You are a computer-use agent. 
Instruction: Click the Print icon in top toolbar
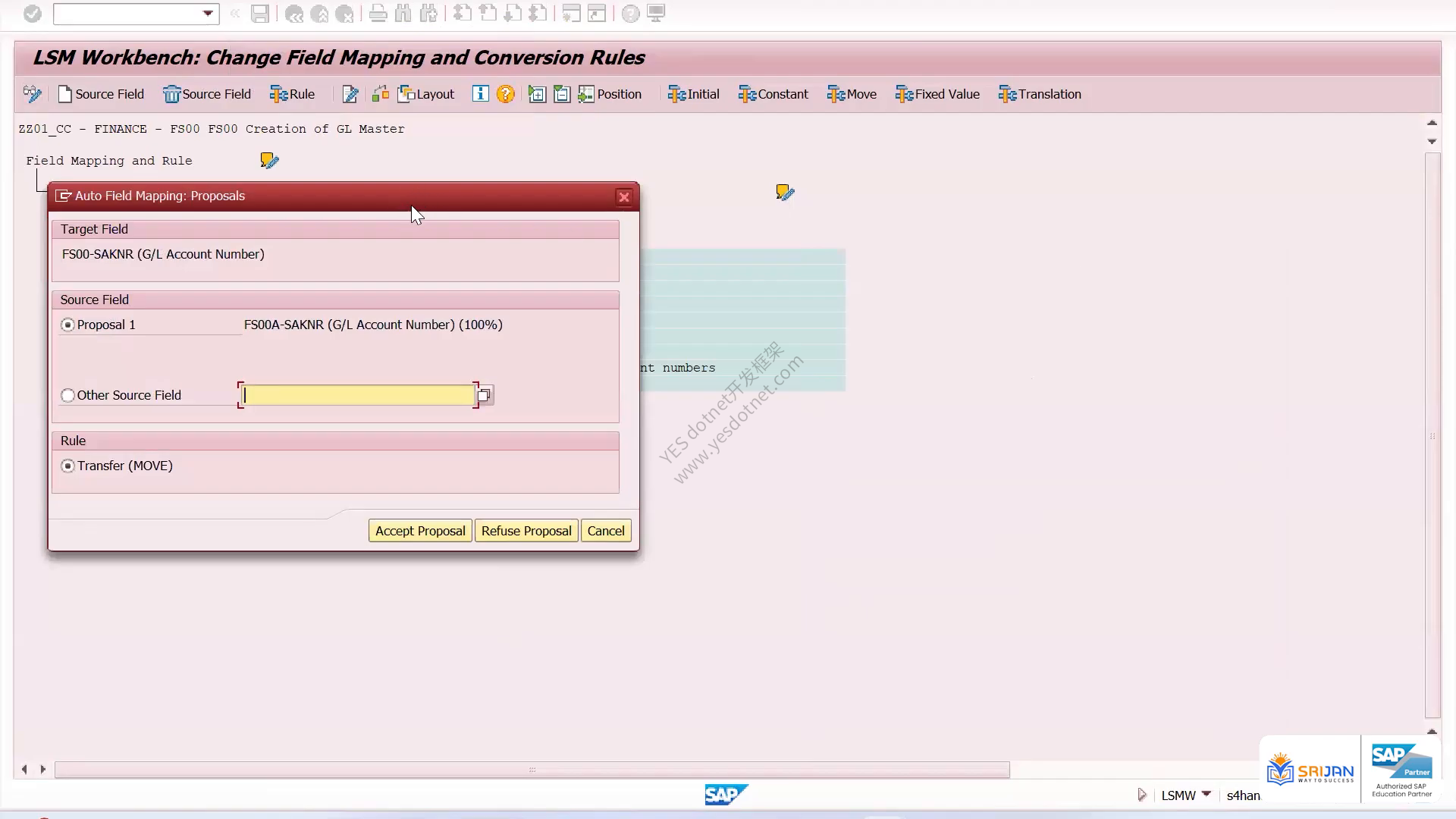pyautogui.click(x=378, y=14)
